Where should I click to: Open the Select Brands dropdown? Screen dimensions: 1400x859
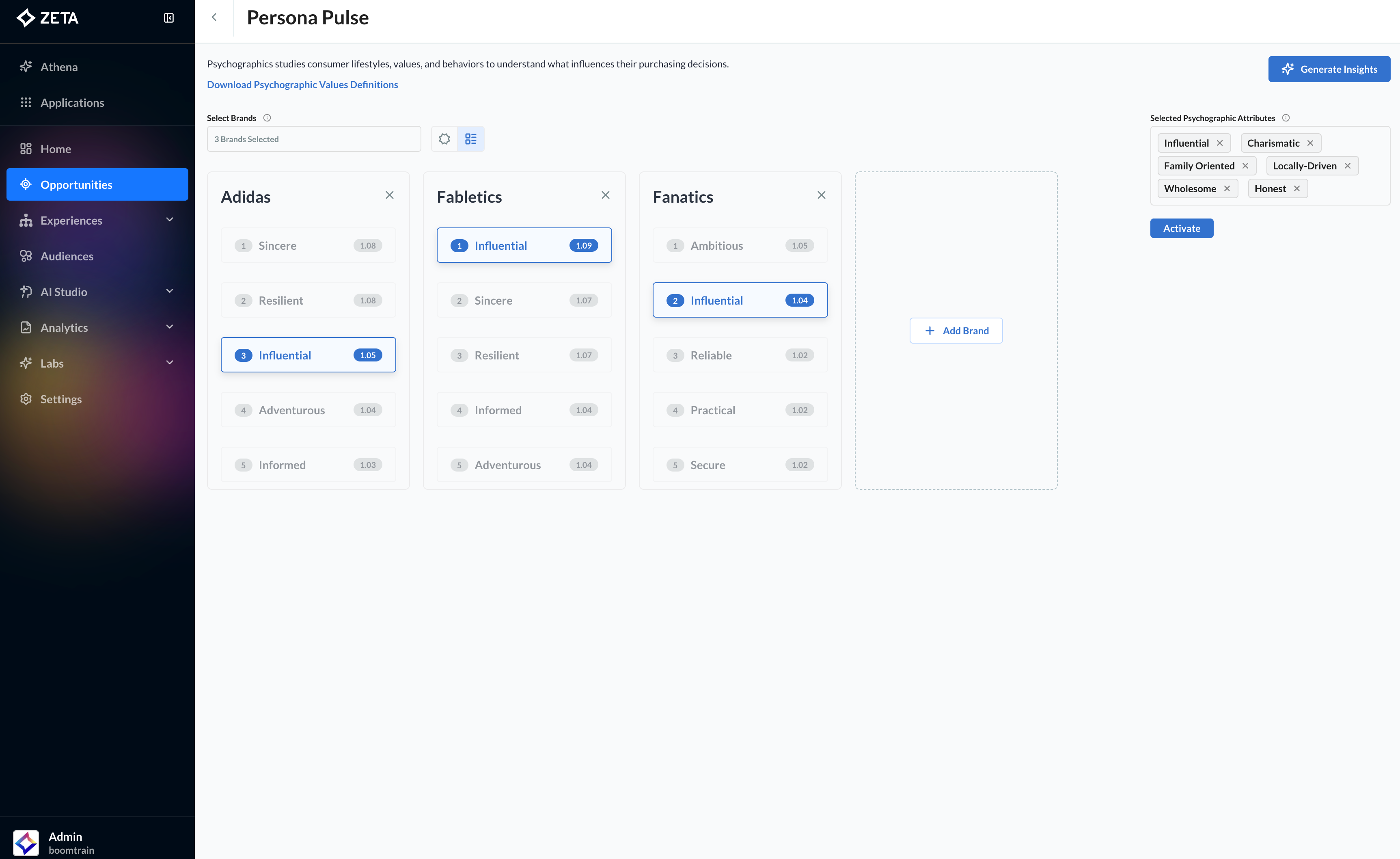[314, 139]
